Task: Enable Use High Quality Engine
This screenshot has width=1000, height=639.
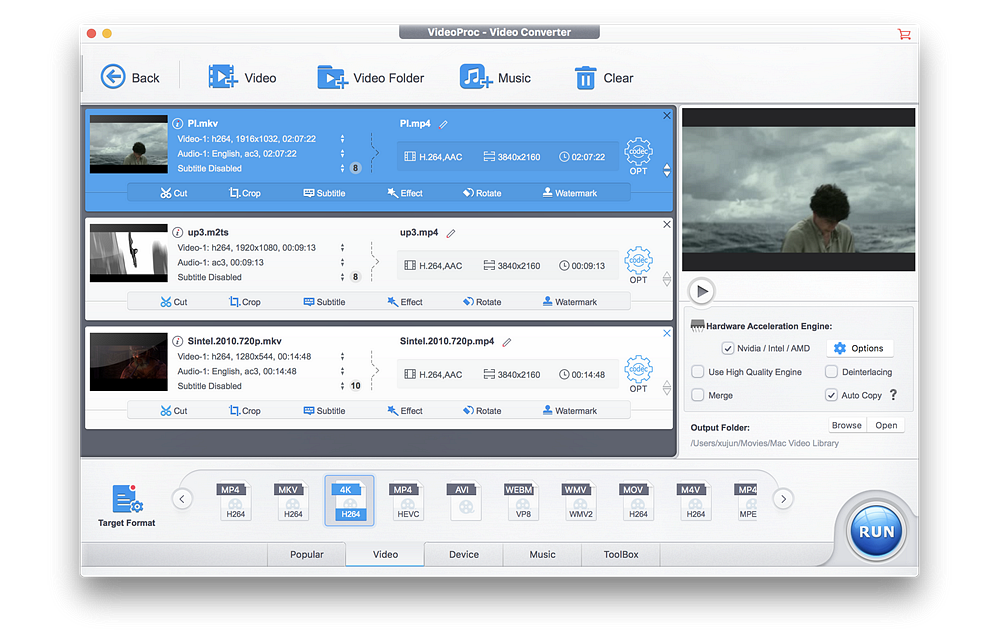Action: tap(698, 372)
